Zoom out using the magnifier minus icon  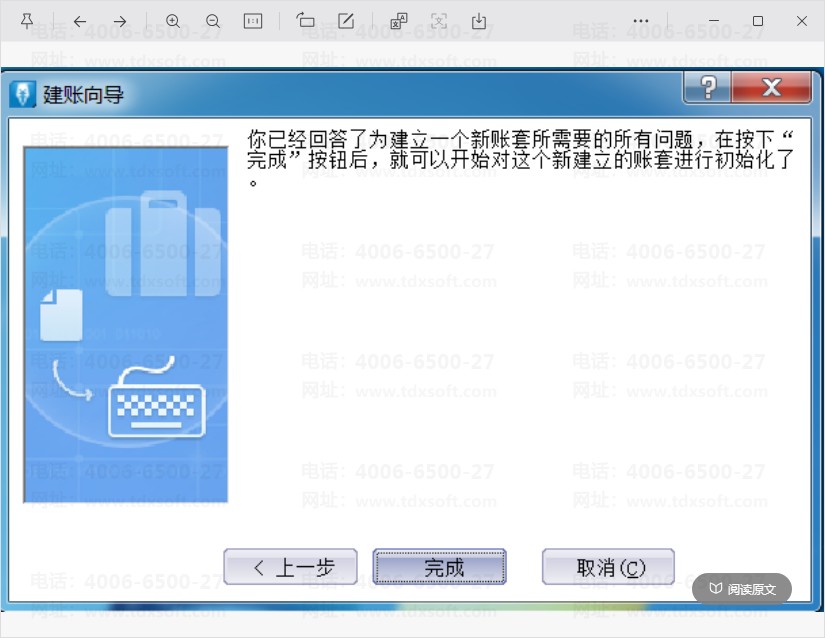pos(213,21)
